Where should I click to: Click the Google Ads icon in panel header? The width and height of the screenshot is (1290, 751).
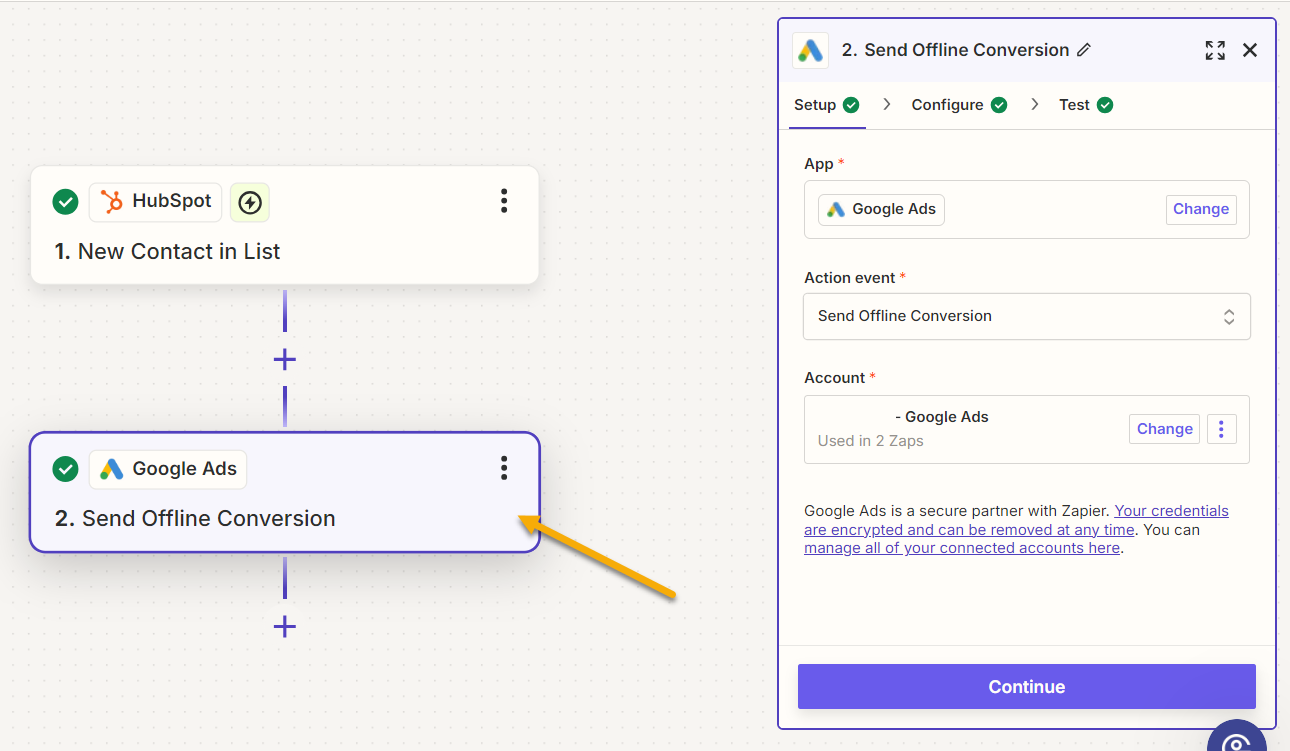(x=810, y=50)
